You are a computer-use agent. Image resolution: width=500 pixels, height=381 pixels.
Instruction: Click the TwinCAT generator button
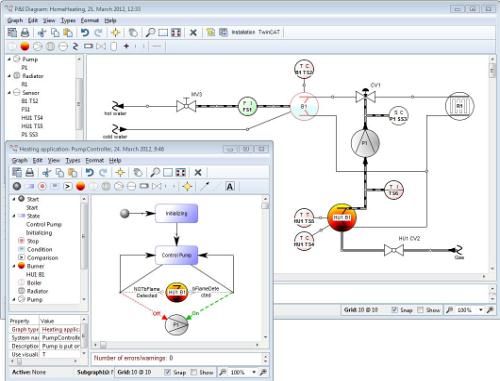pos(269,32)
